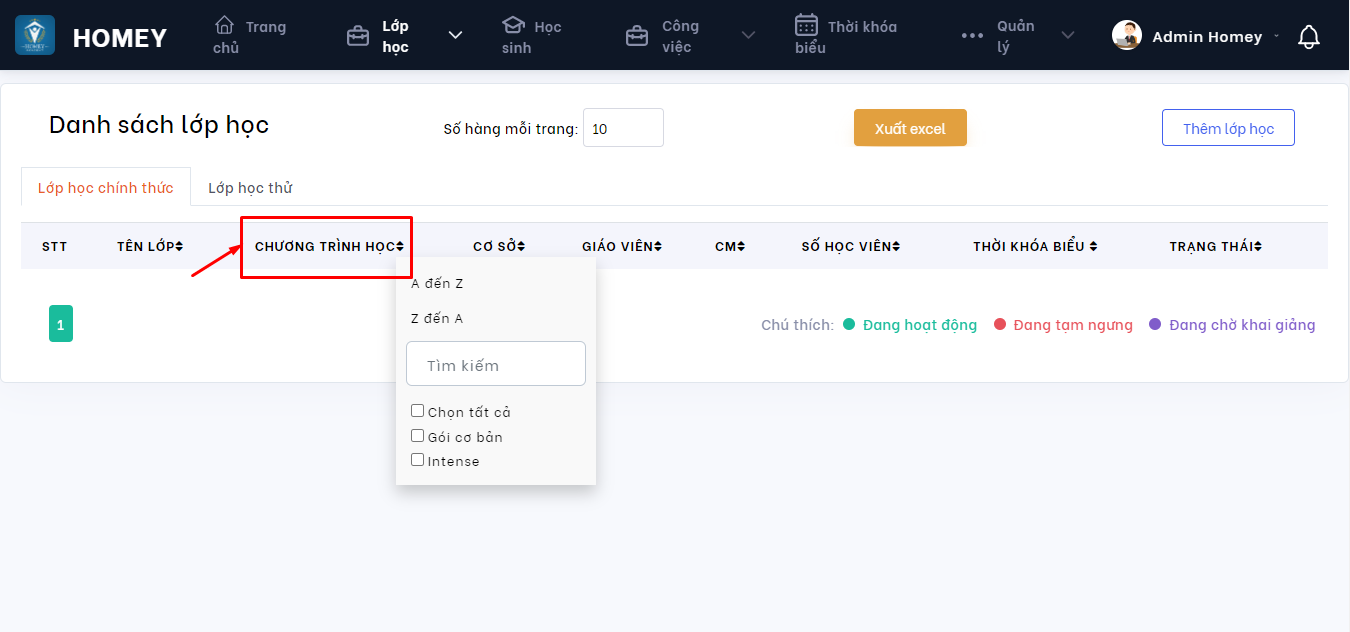This screenshot has width=1350, height=632.
Task: Click the Thêm lớp học button
Action: [1228, 128]
